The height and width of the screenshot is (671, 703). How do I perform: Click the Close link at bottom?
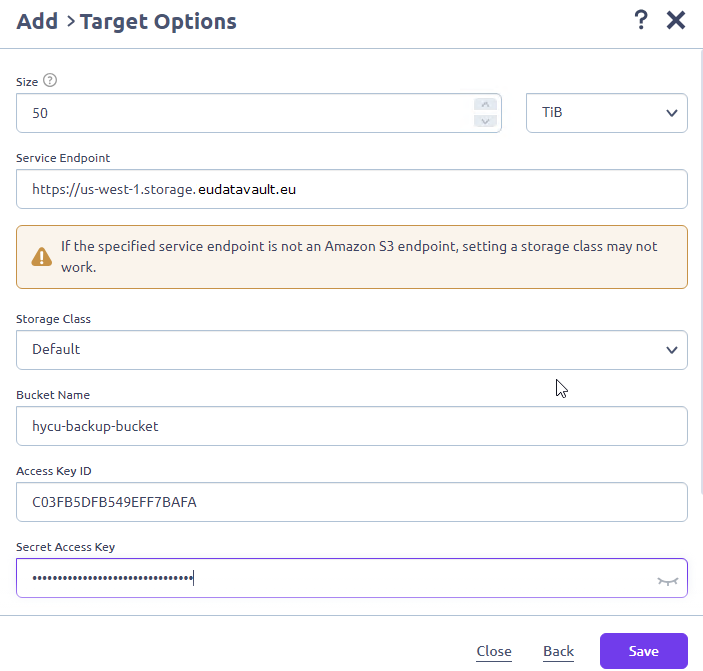tap(494, 651)
